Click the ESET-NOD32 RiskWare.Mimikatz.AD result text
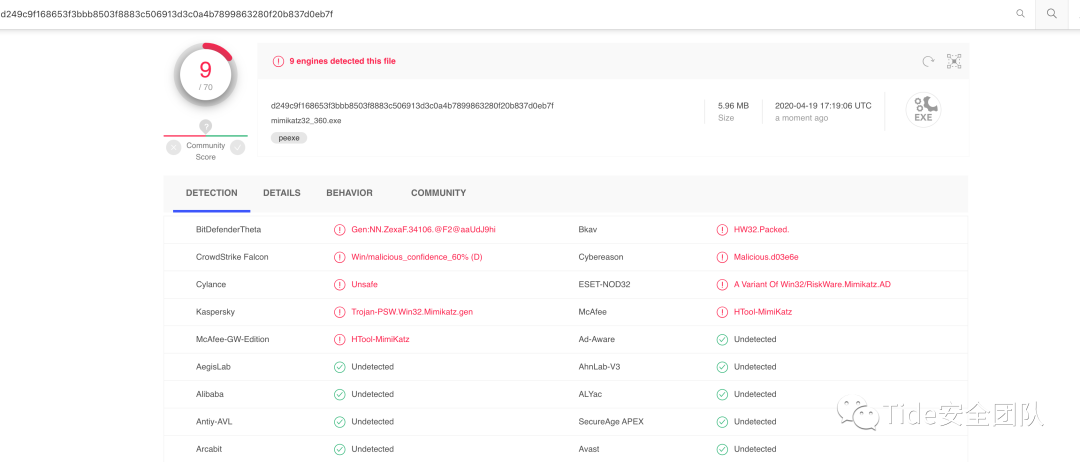Image resolution: width=1080 pixels, height=462 pixels. [812, 284]
